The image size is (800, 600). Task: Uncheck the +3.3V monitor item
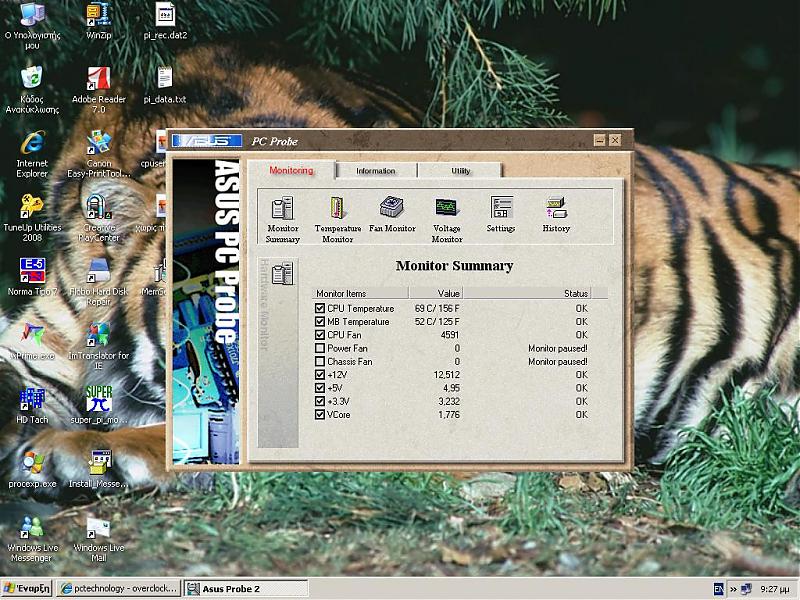tap(320, 401)
